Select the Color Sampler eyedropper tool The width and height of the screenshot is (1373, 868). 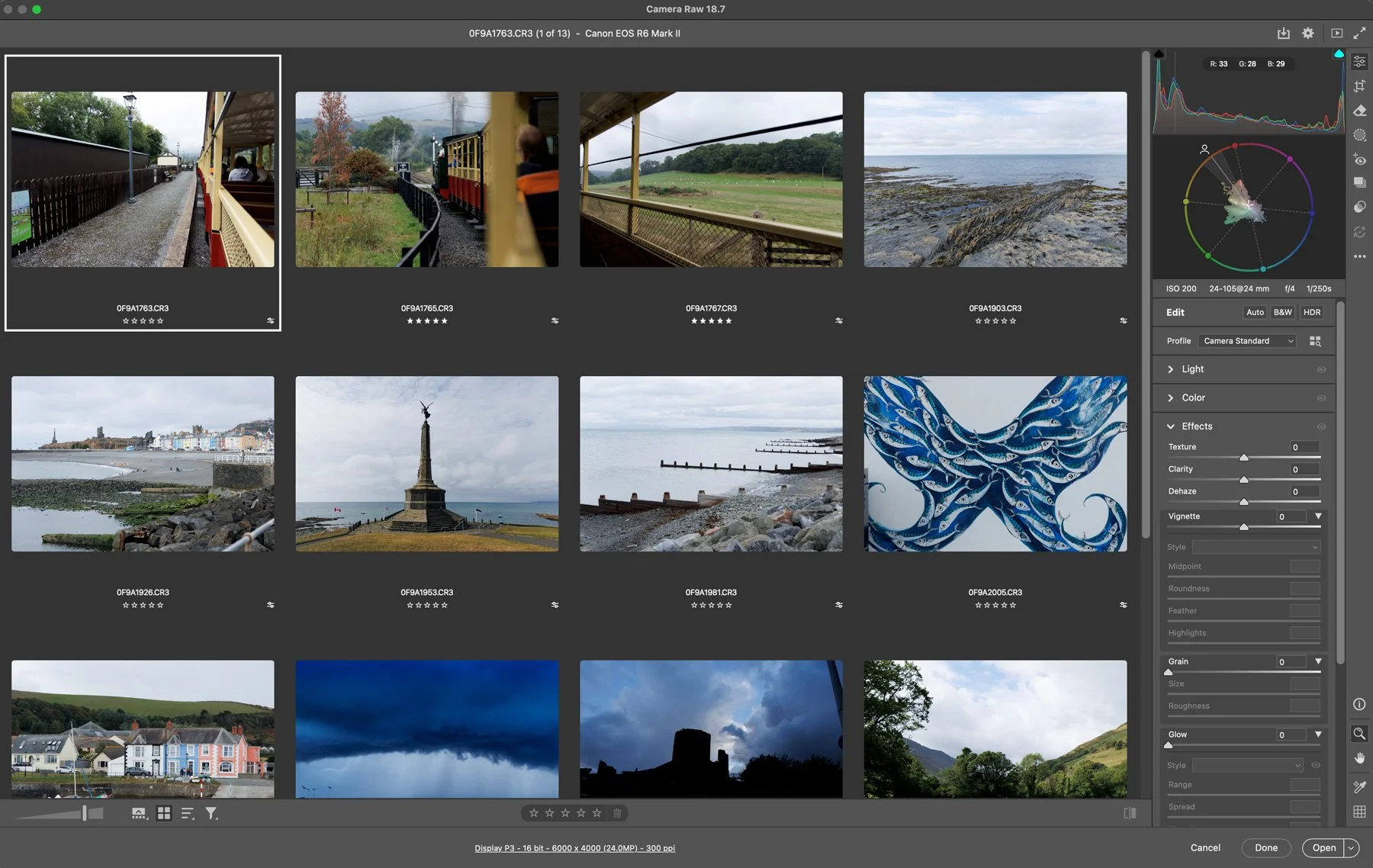pos(1359,787)
